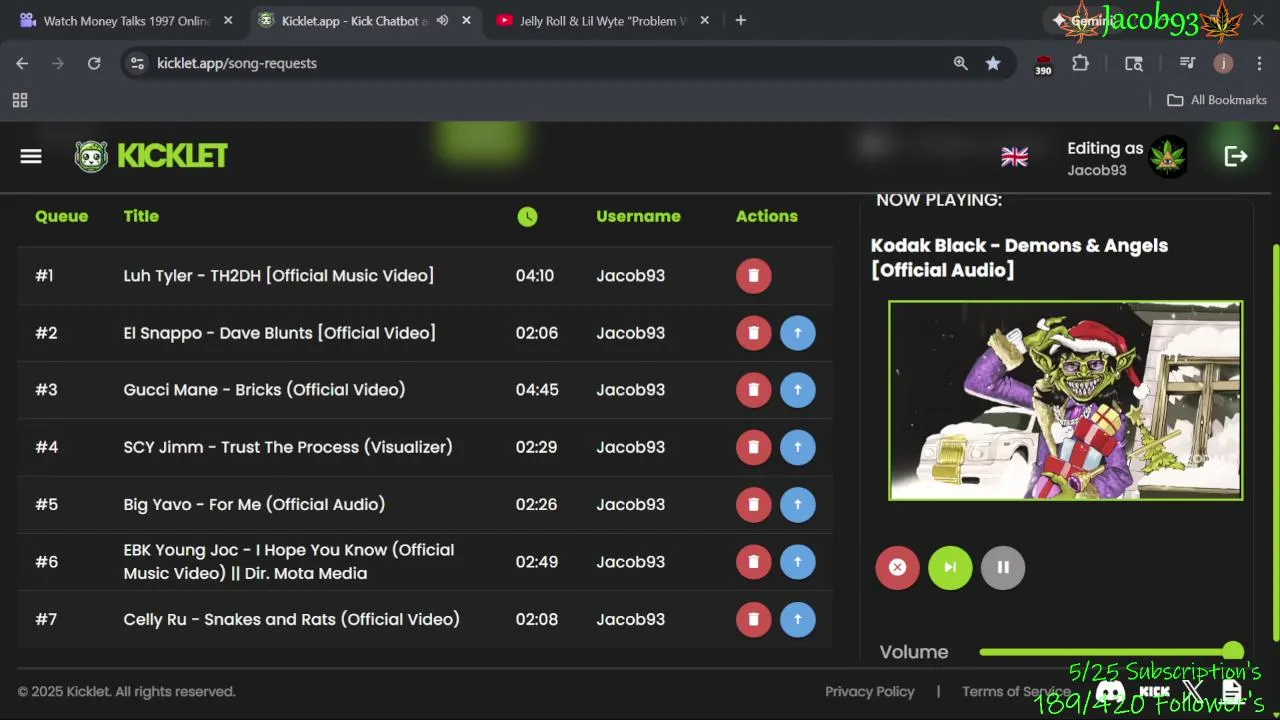The height and width of the screenshot is (720, 1280).
Task: Click the Queue column header
Action: 61,216
